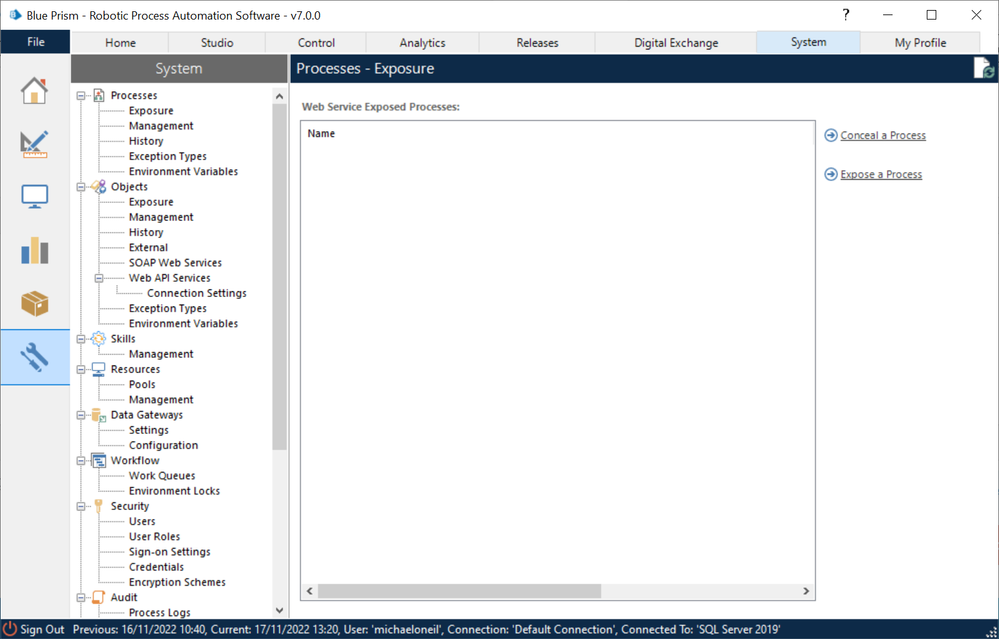Collapse the Resources tree node

pos(81,370)
